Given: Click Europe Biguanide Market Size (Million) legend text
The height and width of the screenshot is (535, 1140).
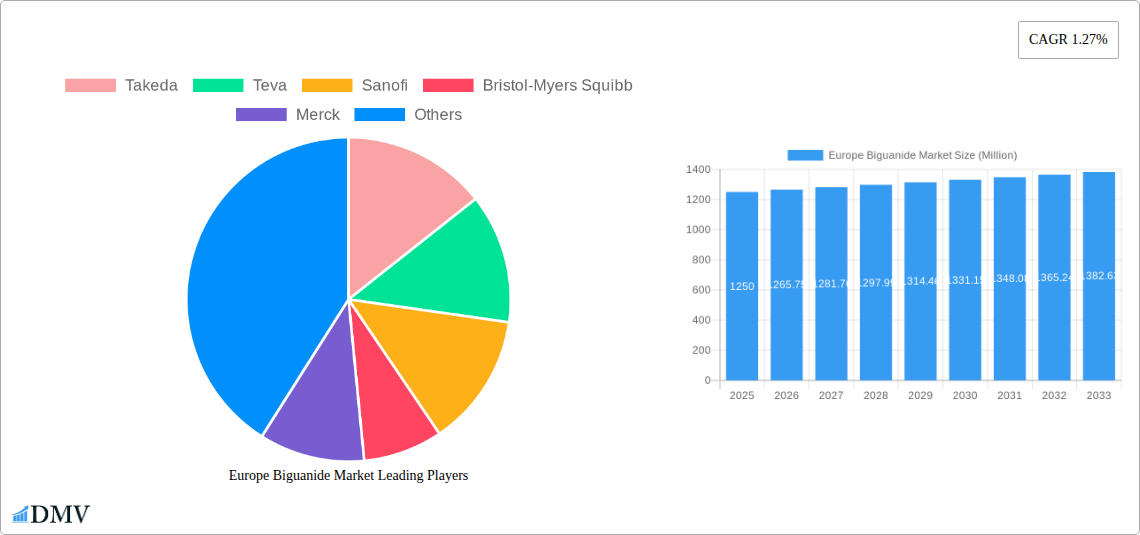Looking at the screenshot, I should 923,155.
